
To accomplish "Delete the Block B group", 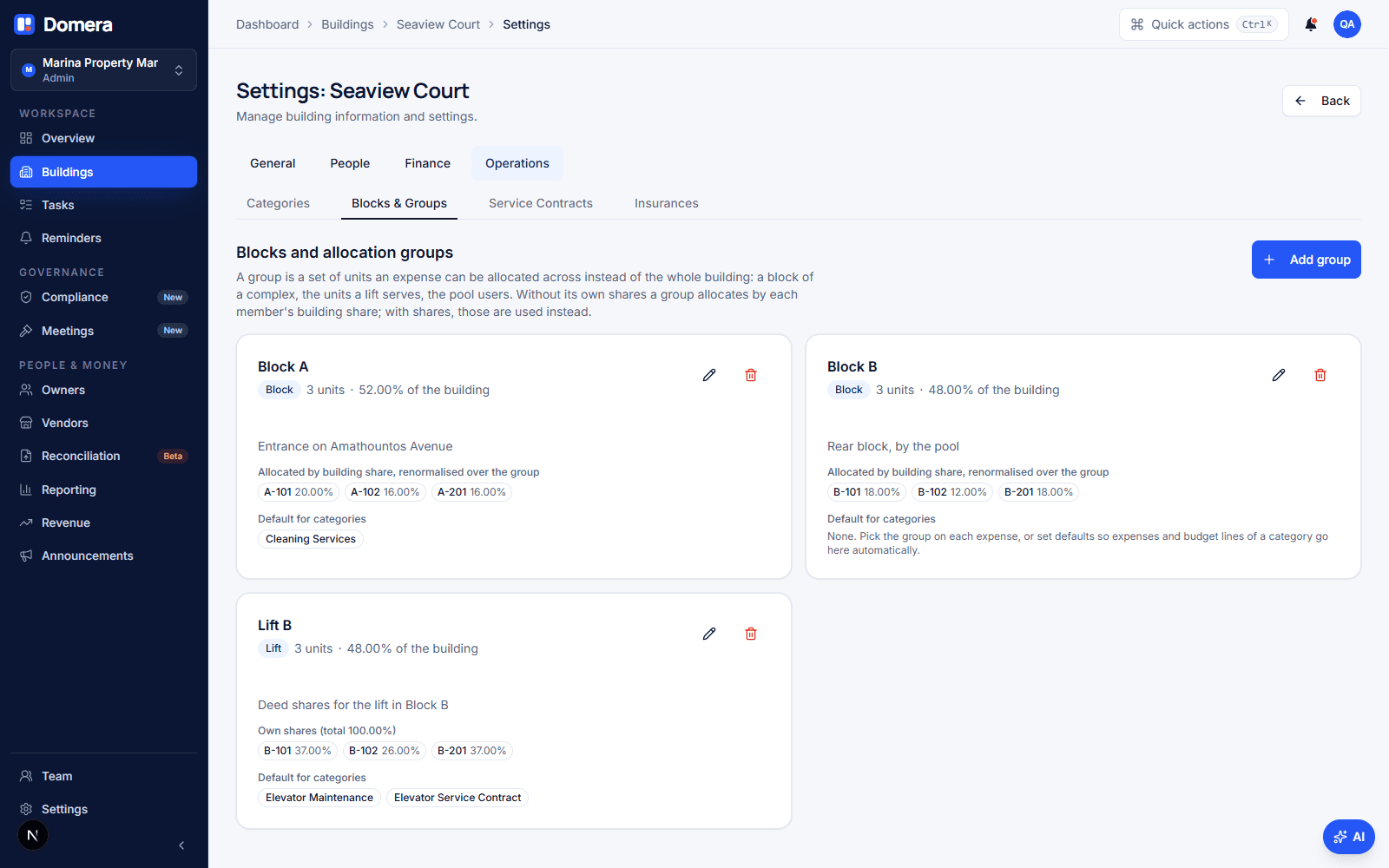I will 1320,375.
